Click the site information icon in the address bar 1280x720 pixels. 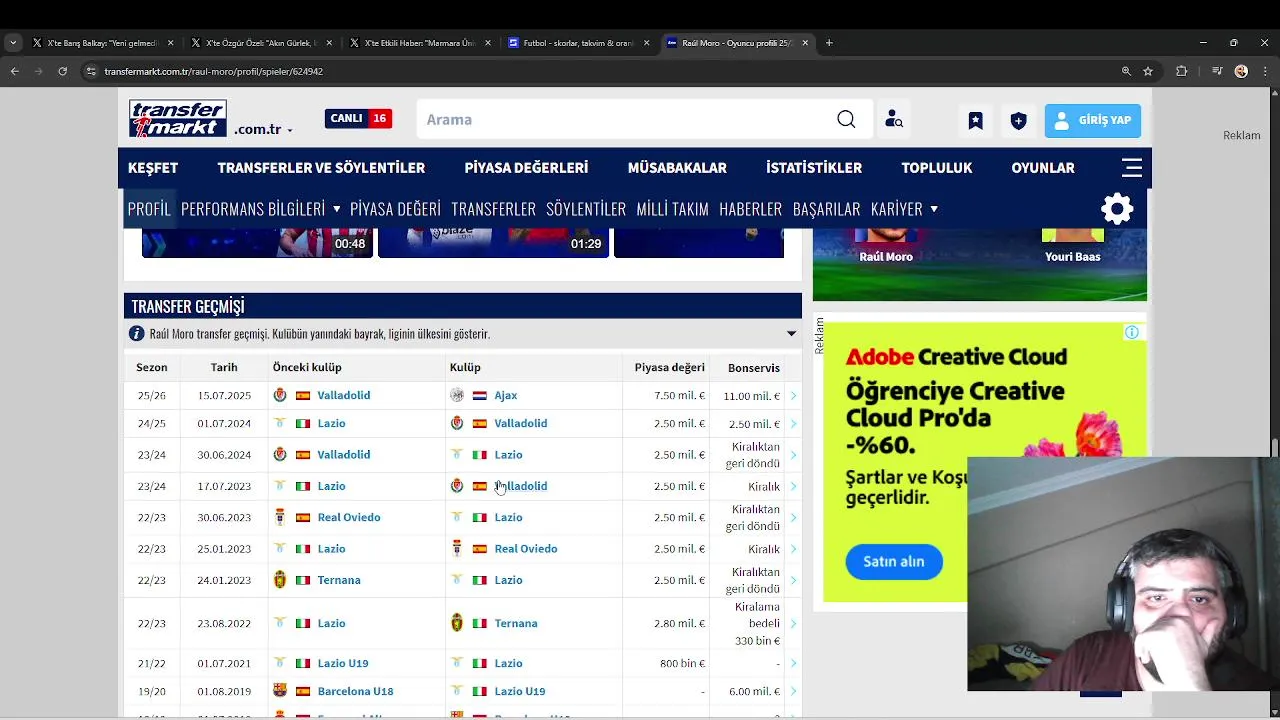91,71
